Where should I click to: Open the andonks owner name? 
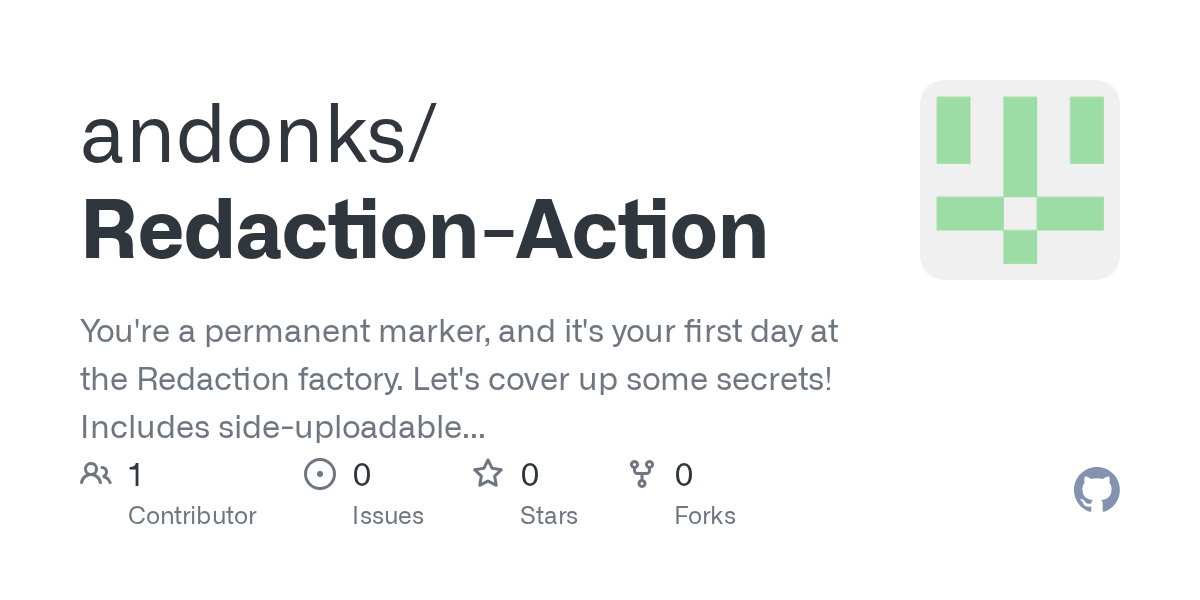point(257,137)
